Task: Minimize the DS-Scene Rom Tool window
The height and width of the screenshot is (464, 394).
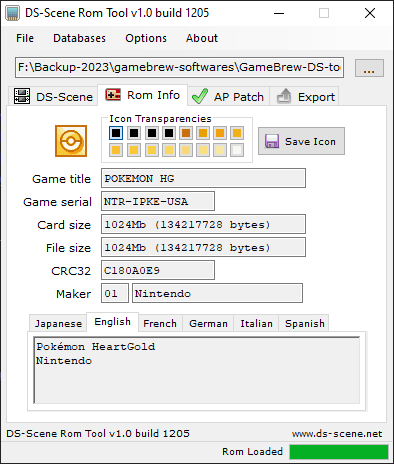Action: 279,13
